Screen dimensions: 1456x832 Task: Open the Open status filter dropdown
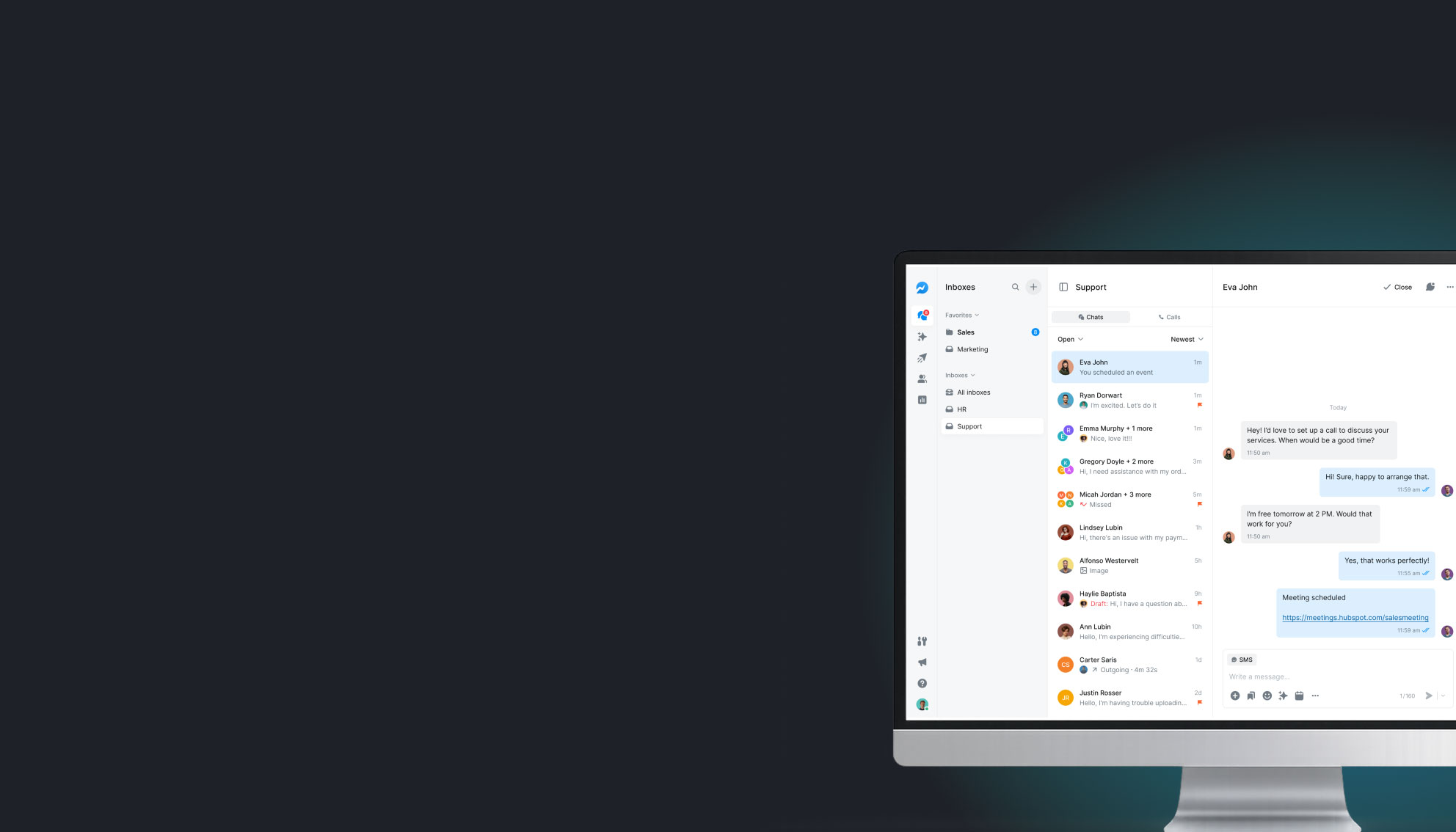coord(1070,340)
